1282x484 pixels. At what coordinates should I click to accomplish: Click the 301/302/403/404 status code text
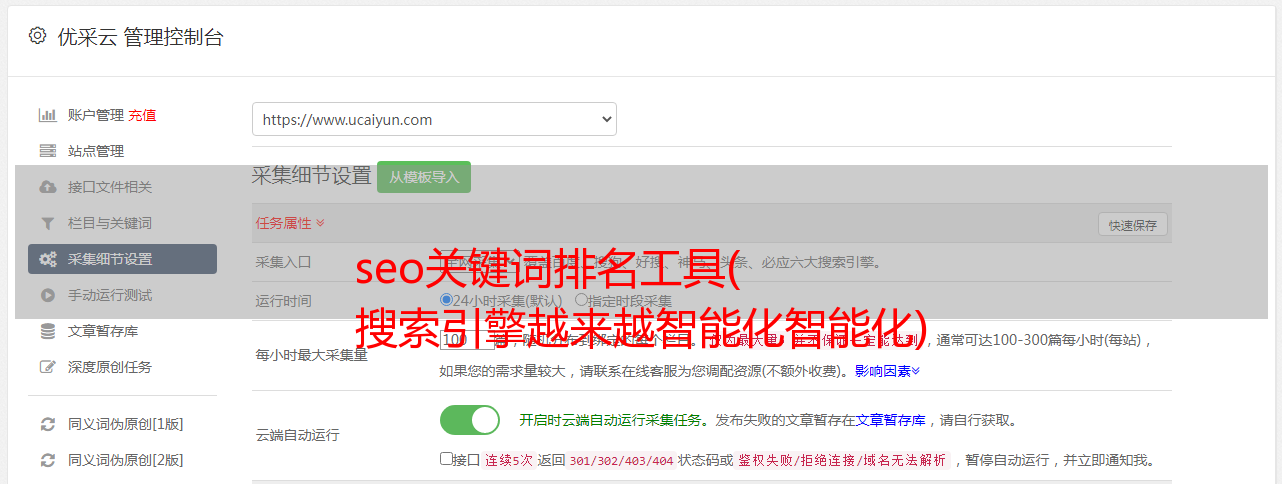[x=621, y=460]
